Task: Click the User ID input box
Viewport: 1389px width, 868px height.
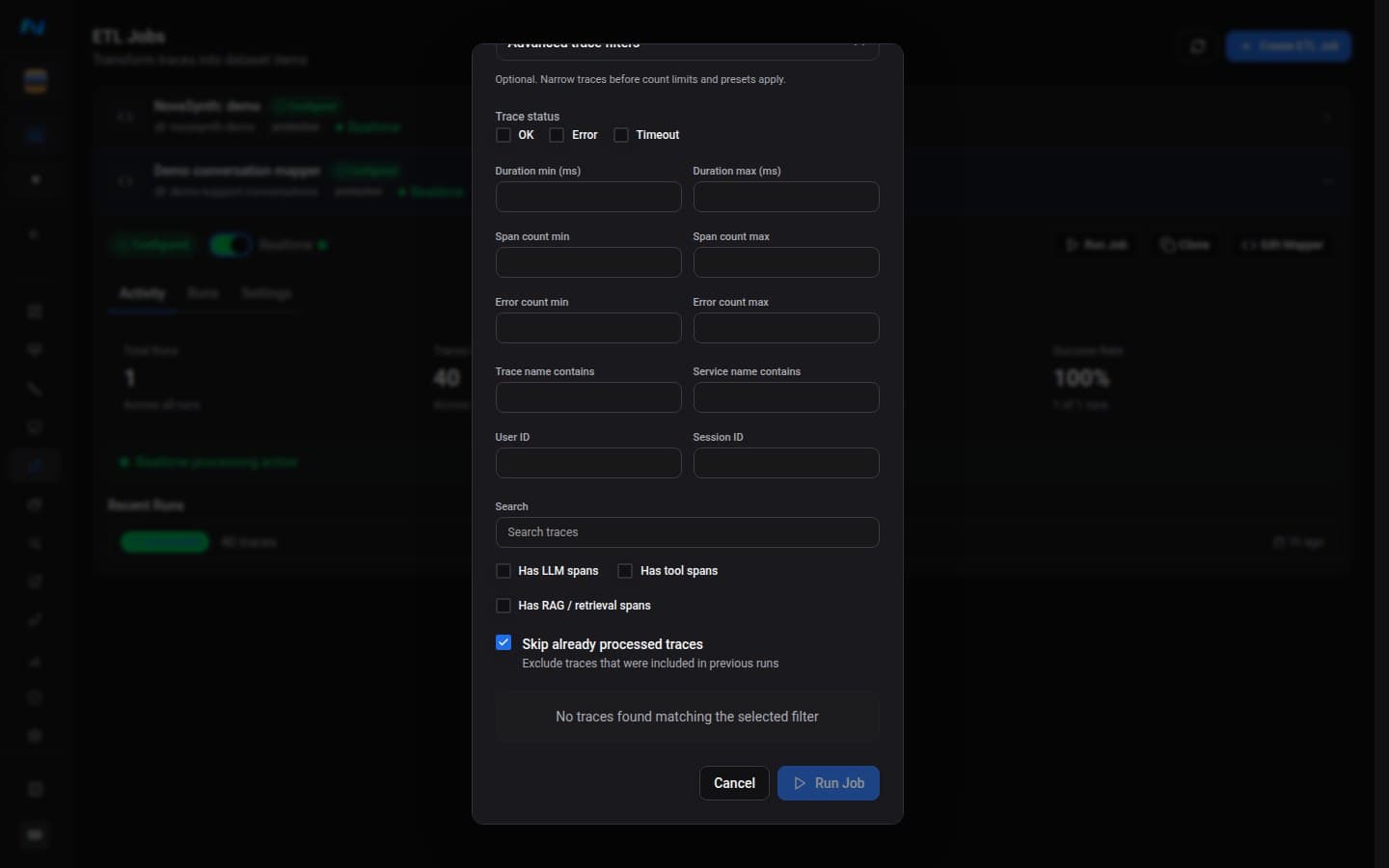Action: pyautogui.click(x=588, y=463)
